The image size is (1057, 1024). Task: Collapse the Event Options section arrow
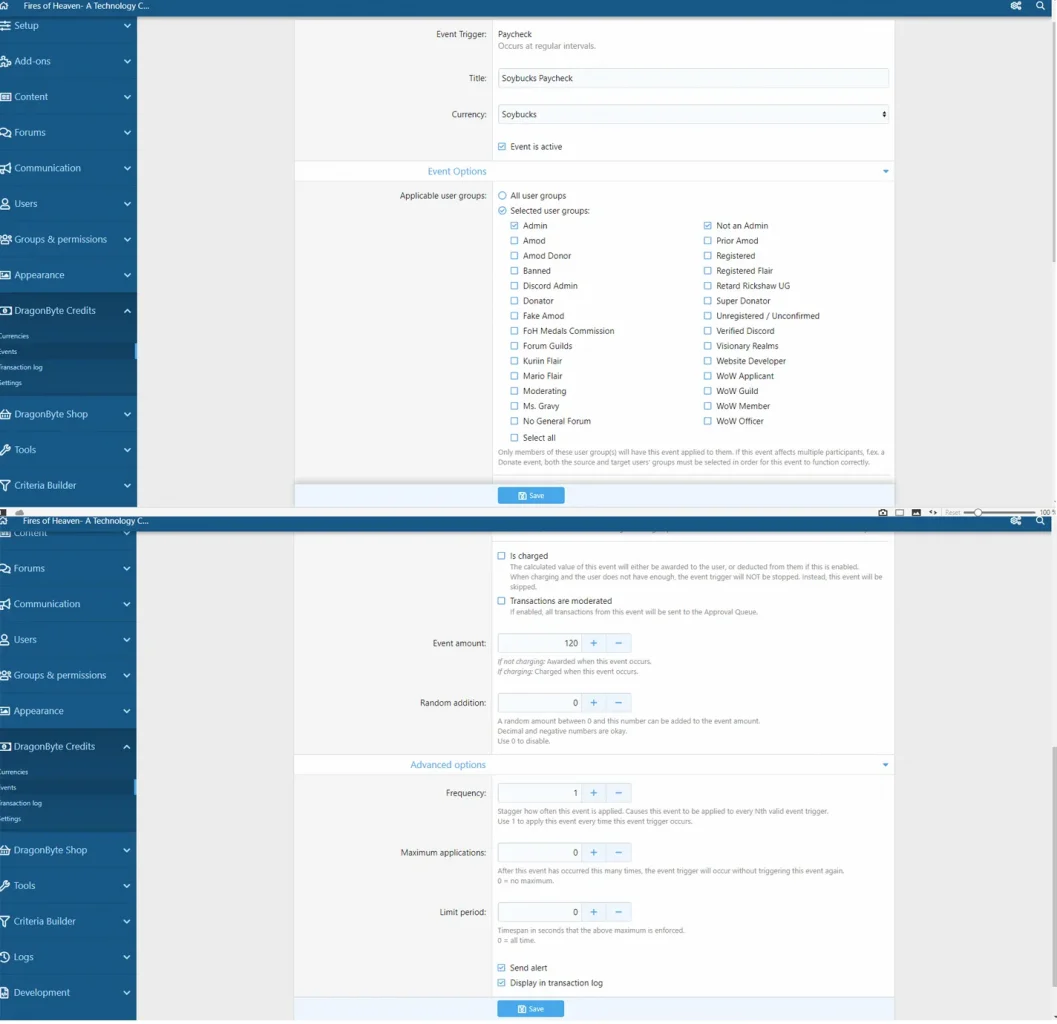click(x=886, y=172)
